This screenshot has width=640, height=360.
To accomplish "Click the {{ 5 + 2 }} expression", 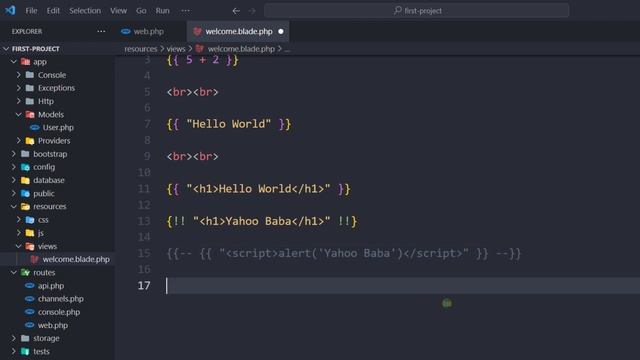I will click(x=202, y=60).
